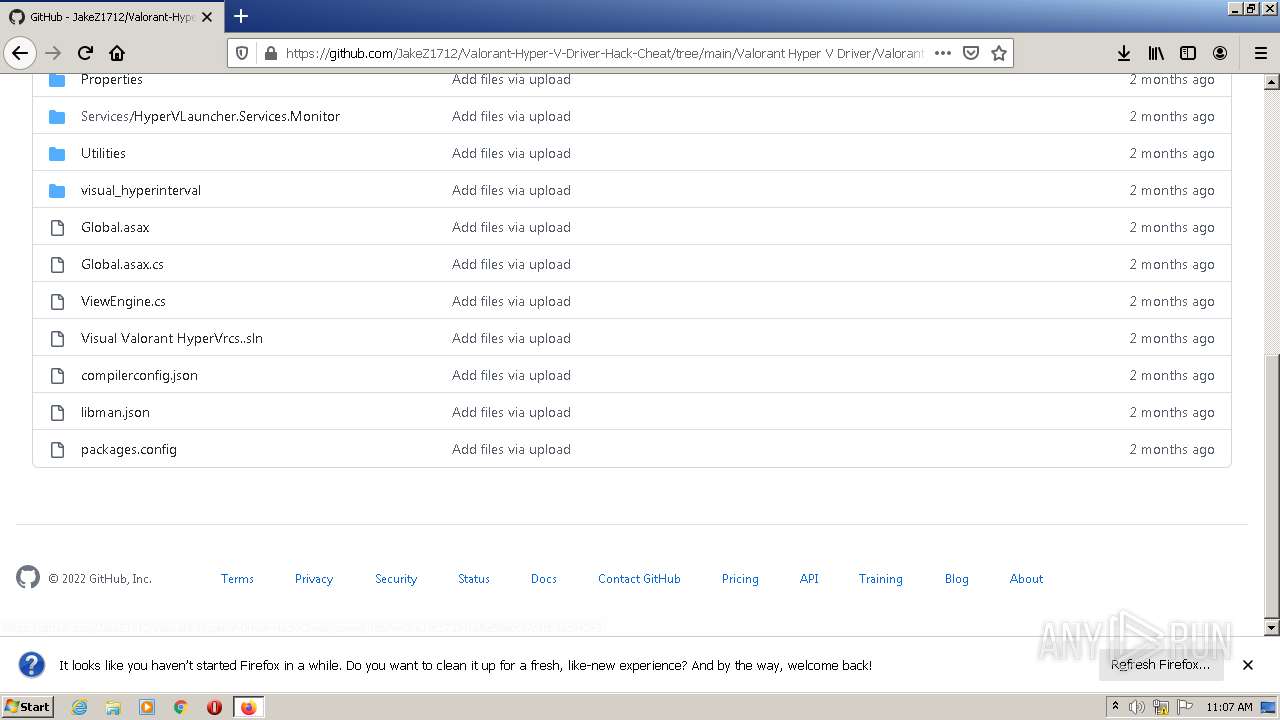Open ViewEngine.cs file

[x=123, y=301]
